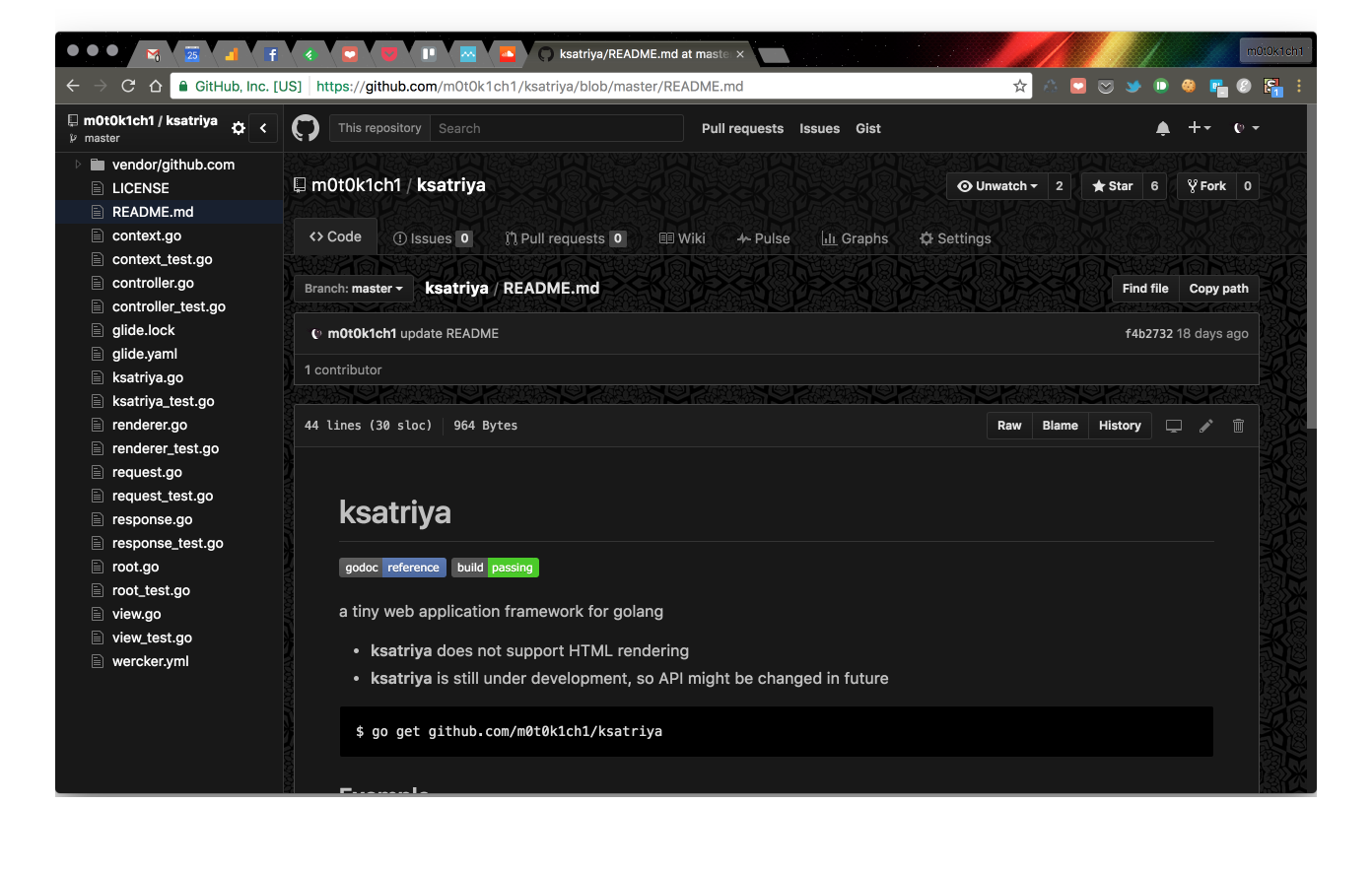Star the ksatriya repository
The width and height of the screenshot is (1372, 872).
tap(1113, 186)
